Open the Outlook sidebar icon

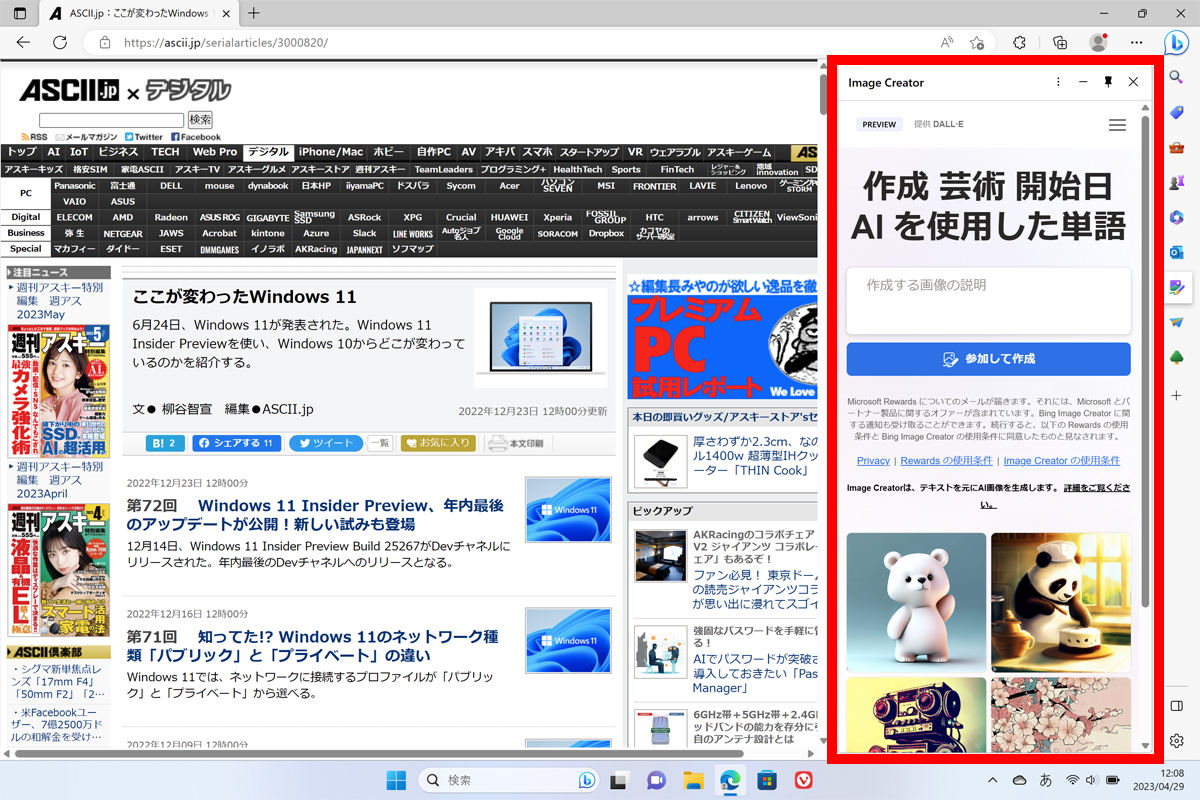click(x=1176, y=252)
